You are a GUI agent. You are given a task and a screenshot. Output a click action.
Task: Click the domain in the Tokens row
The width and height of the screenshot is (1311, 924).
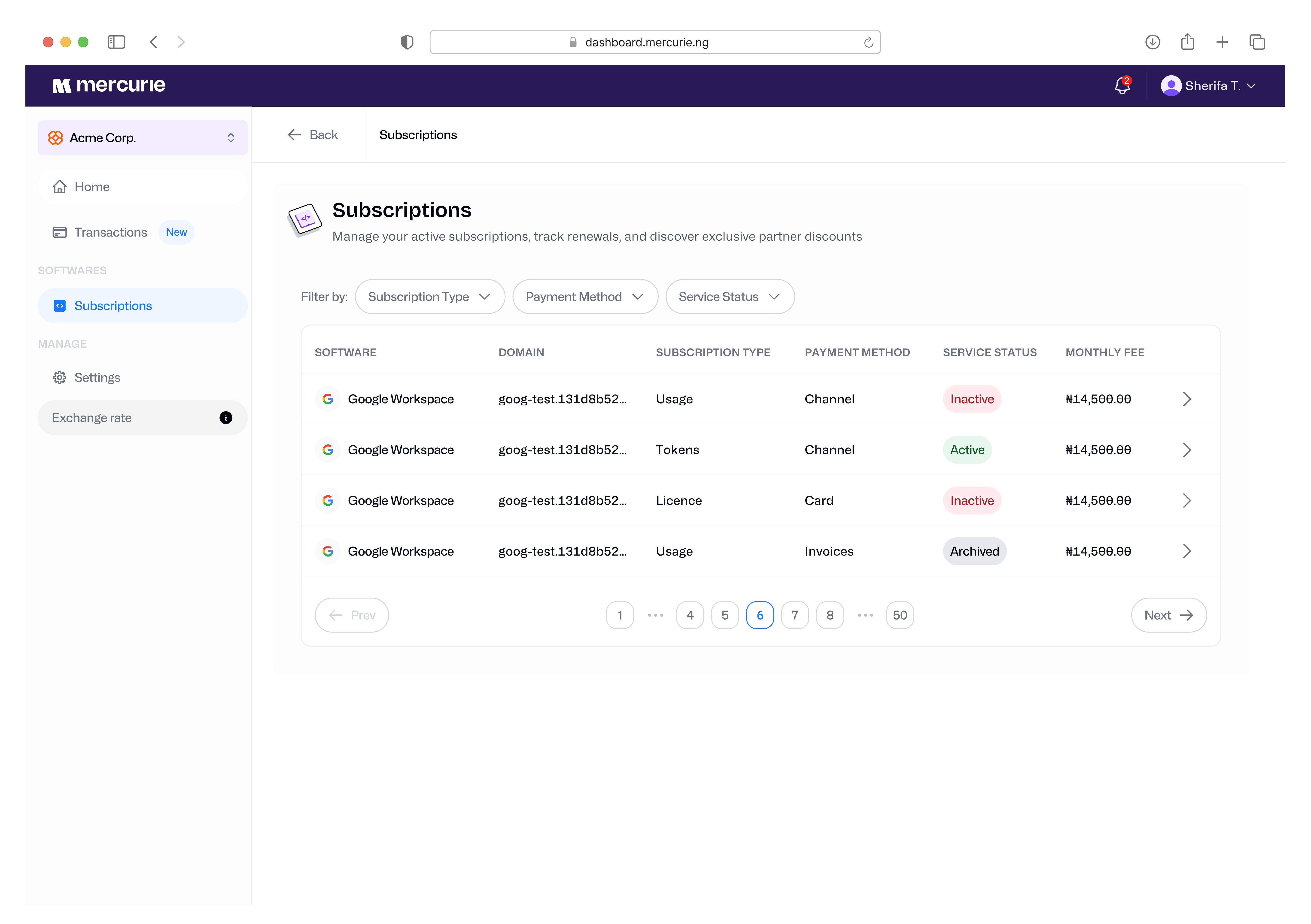[x=563, y=450]
